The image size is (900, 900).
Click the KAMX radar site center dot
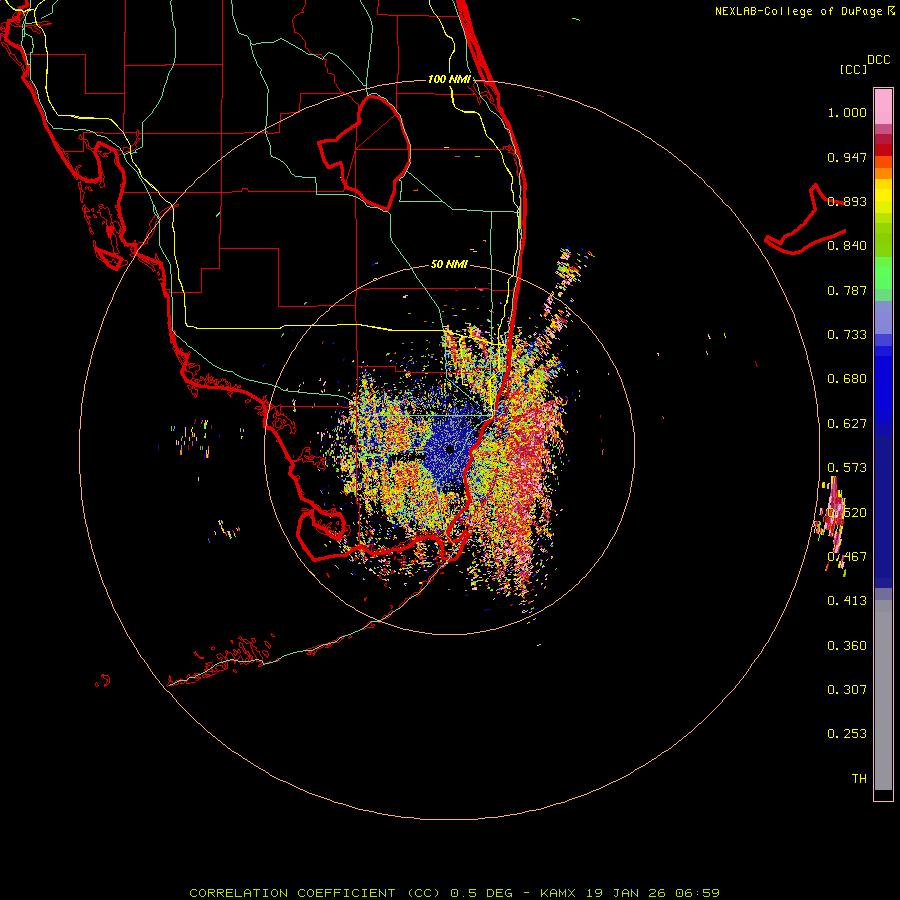coord(450,449)
